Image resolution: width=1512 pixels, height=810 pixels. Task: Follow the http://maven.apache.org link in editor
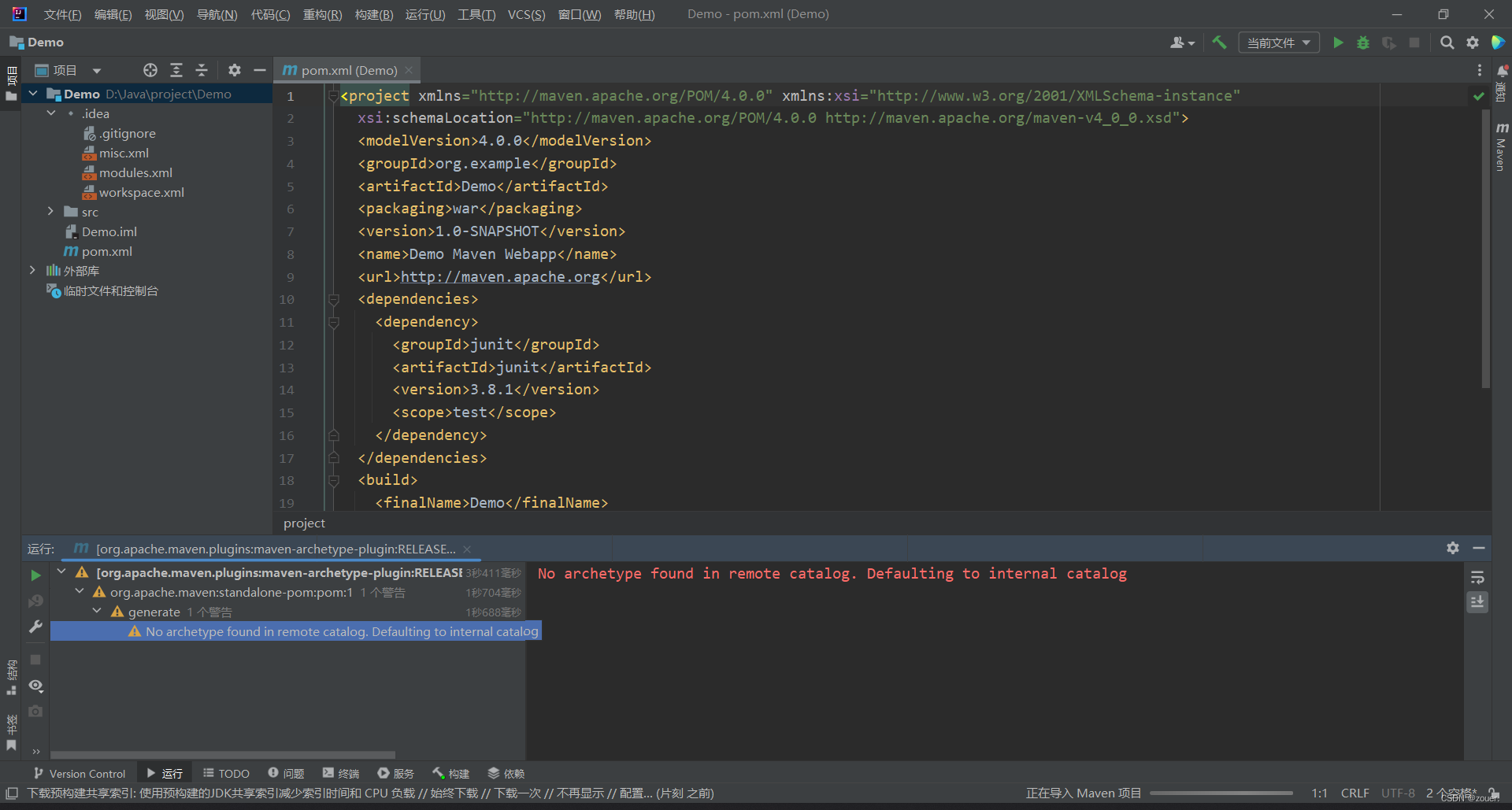pos(500,276)
